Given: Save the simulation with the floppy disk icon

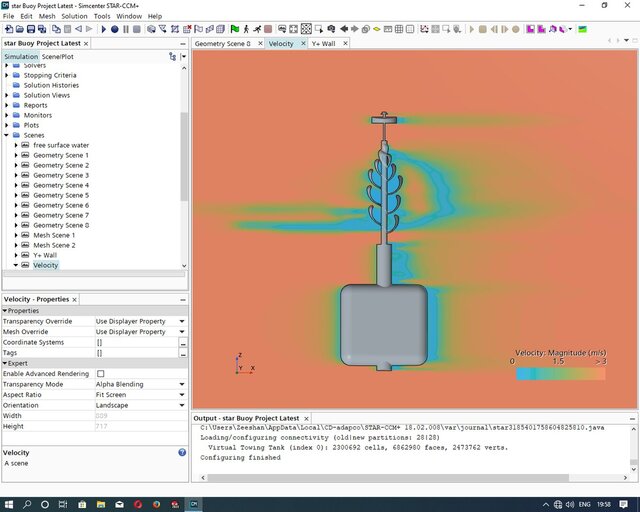Looking at the screenshot, I should tap(31, 29).
